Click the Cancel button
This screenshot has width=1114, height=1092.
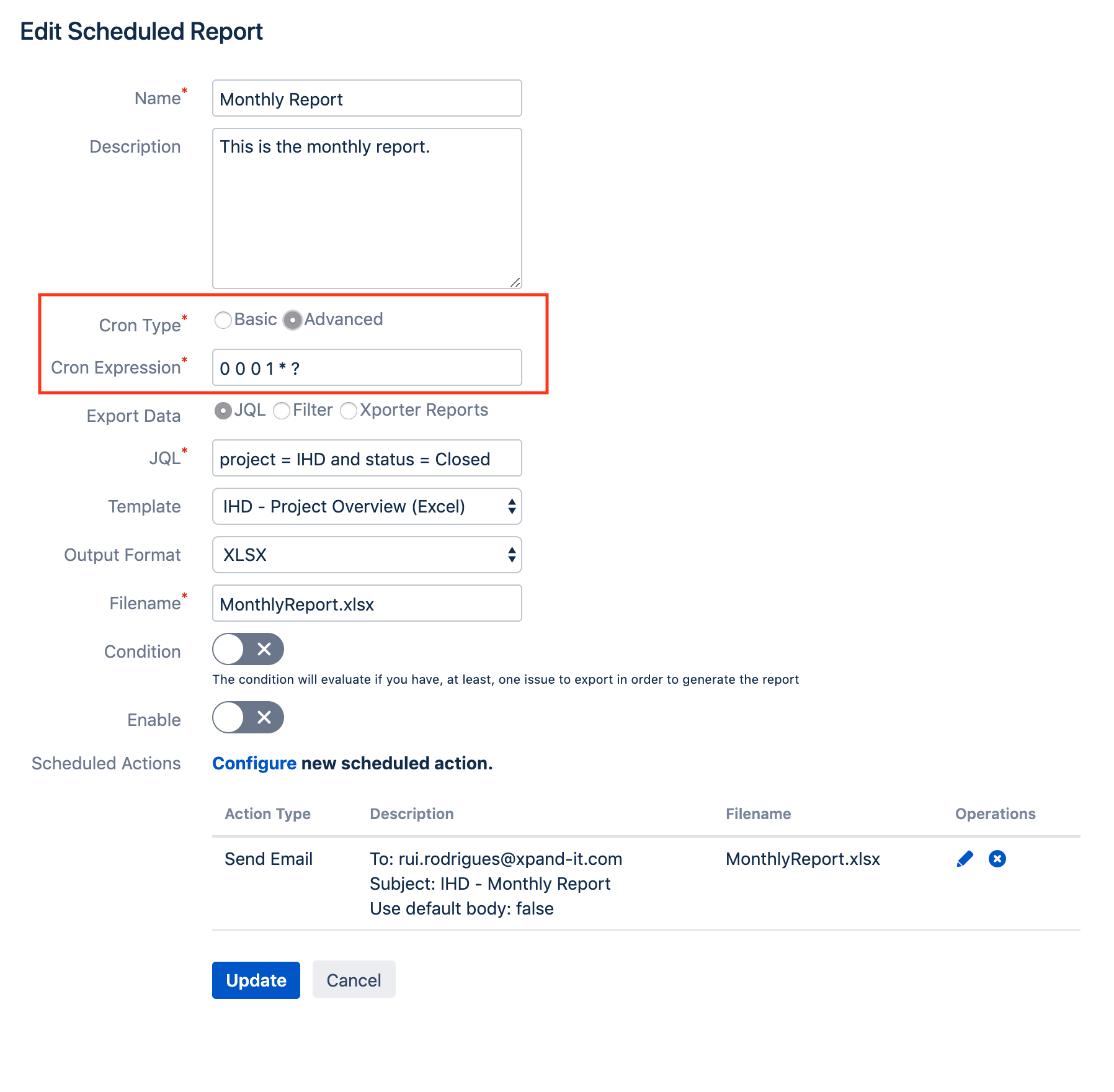pos(354,980)
